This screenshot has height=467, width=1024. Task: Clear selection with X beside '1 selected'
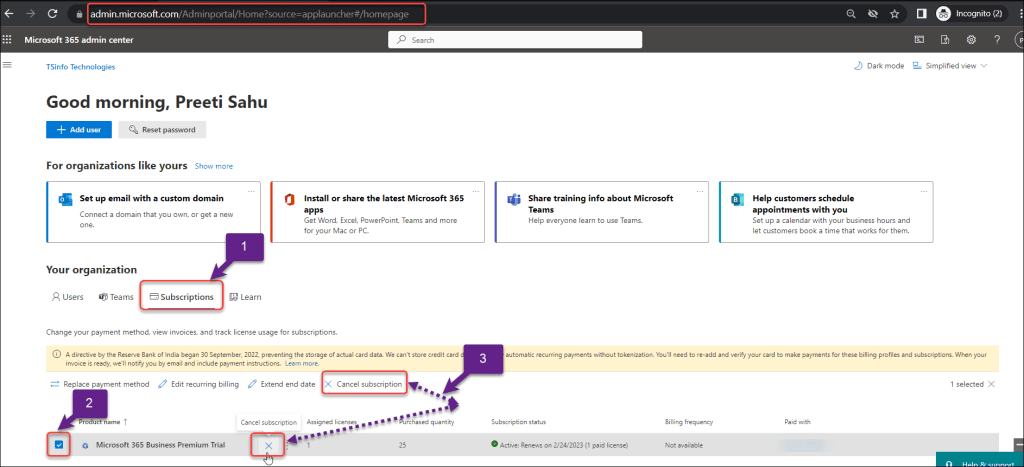tap(991, 384)
